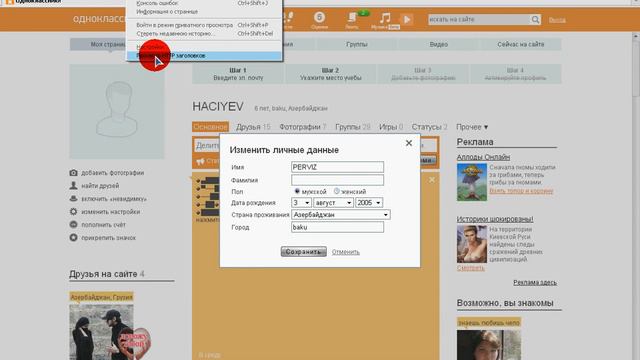Open the friend photo under 'Азербайджан, Грузия'

101,332
